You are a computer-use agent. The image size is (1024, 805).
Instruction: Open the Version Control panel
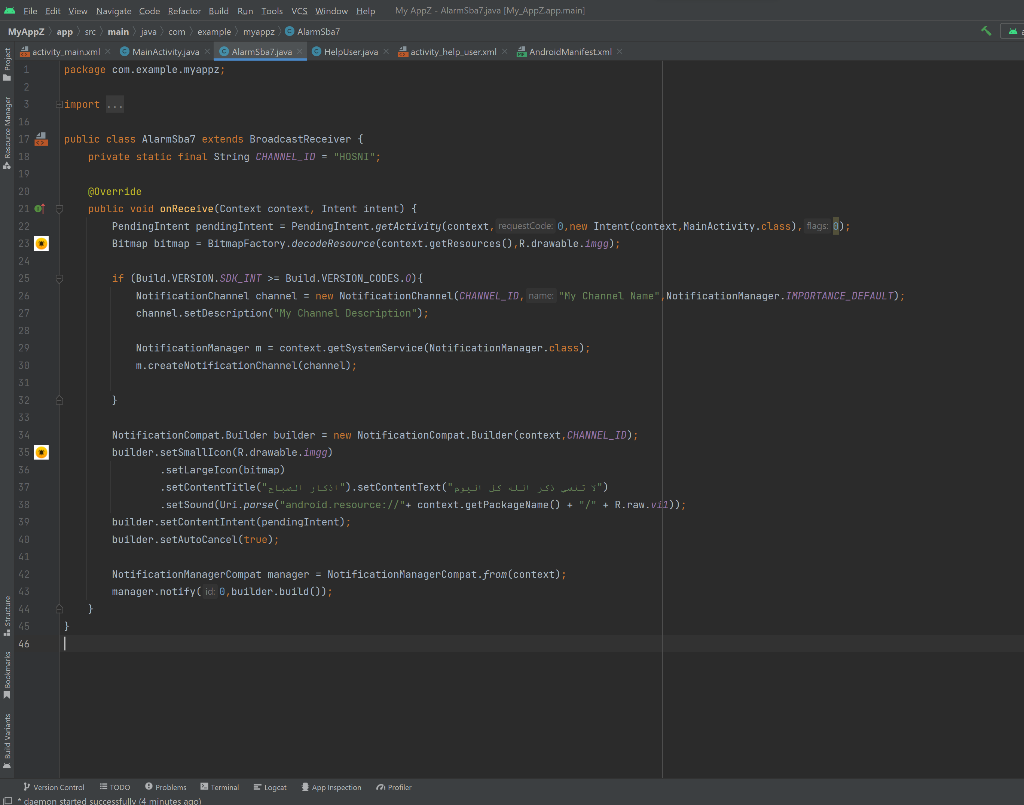click(x=54, y=787)
